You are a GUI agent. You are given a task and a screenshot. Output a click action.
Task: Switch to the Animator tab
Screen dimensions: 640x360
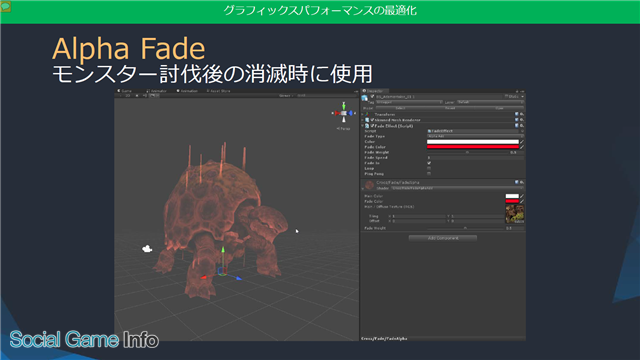[x=156, y=91]
